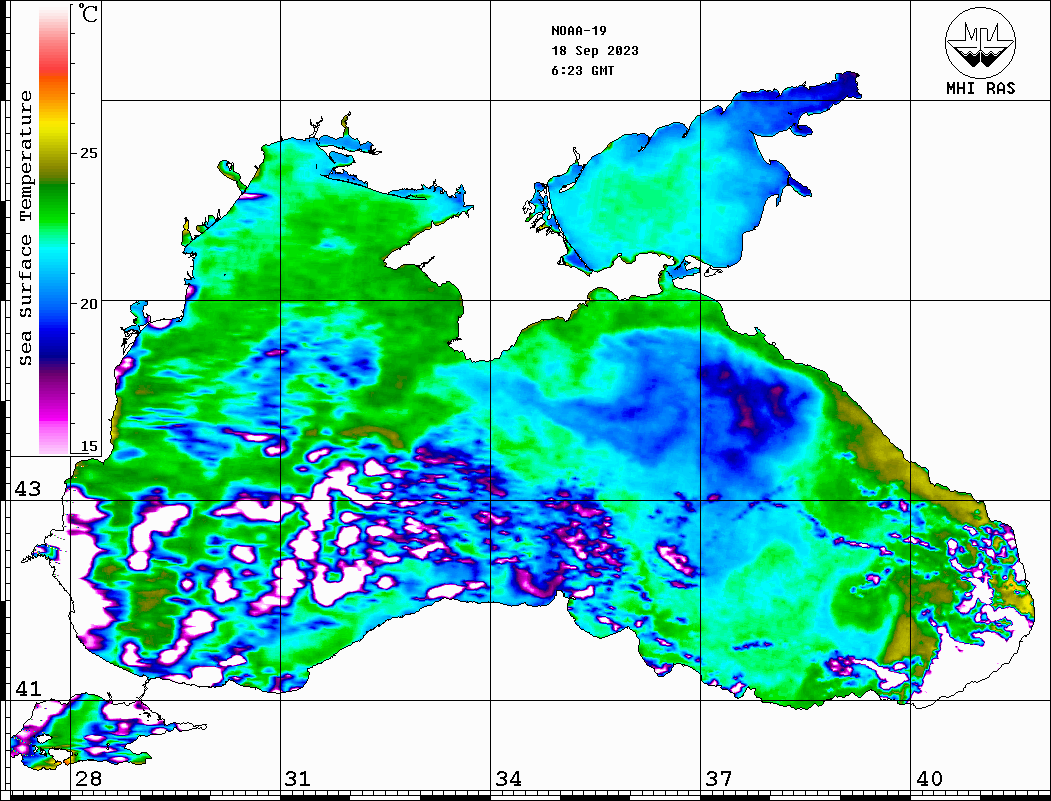Click the 25 mark on the temperature scale

(x=88, y=153)
